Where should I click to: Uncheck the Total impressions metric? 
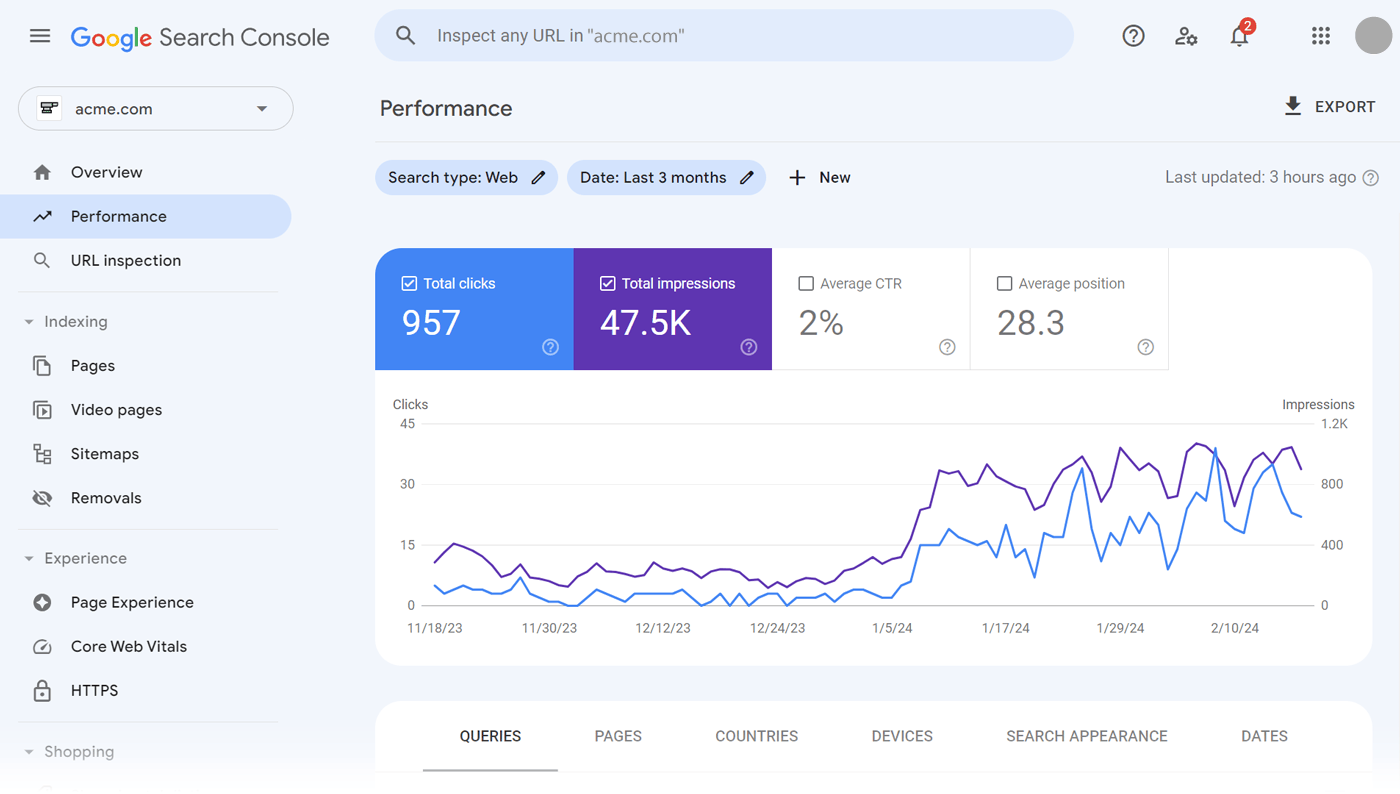pos(607,283)
